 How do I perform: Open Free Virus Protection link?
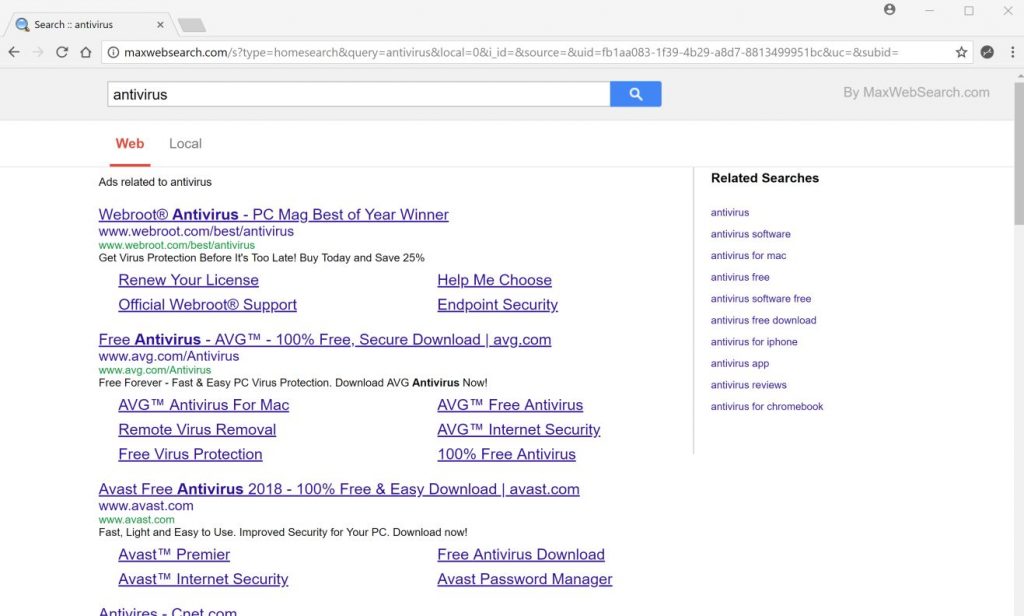190,454
